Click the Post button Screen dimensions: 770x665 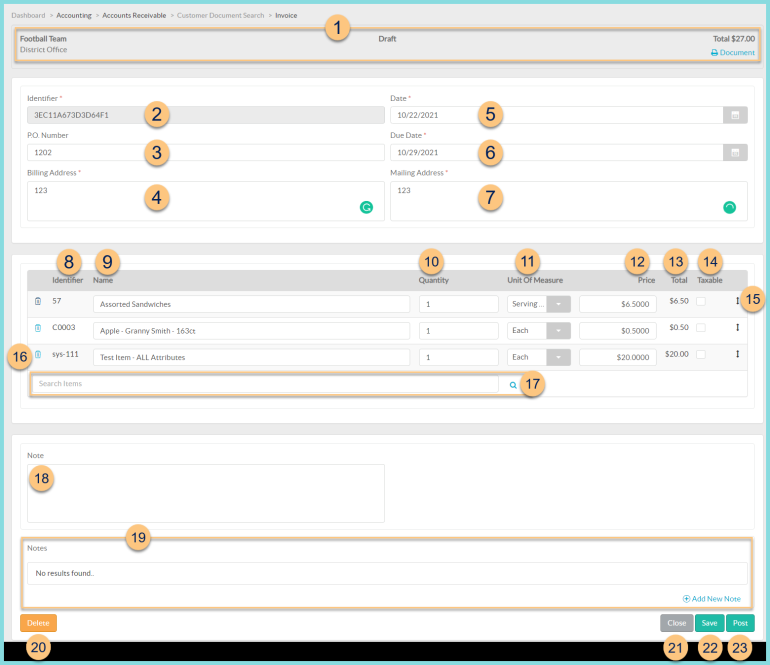click(740, 623)
